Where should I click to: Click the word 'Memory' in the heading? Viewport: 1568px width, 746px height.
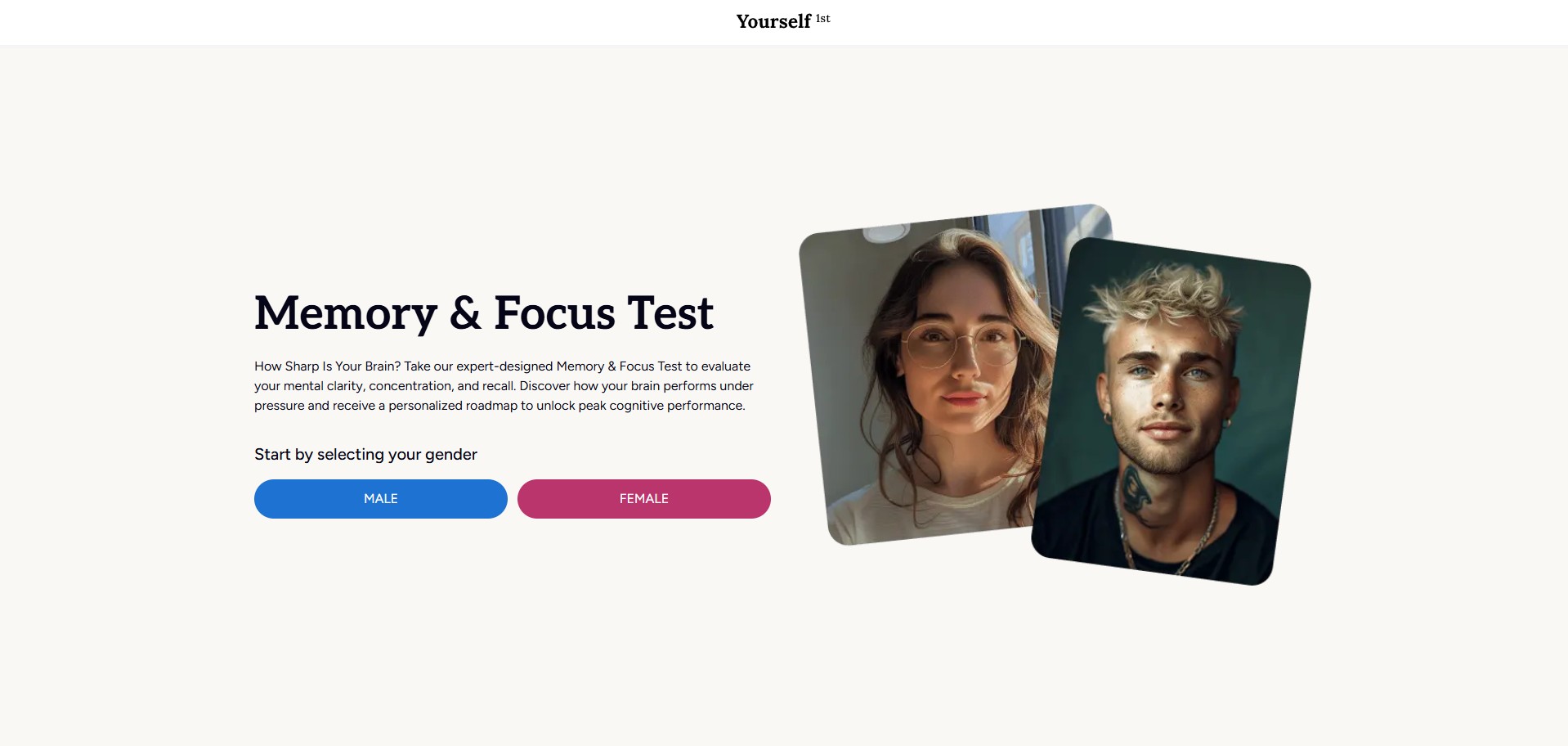346,313
